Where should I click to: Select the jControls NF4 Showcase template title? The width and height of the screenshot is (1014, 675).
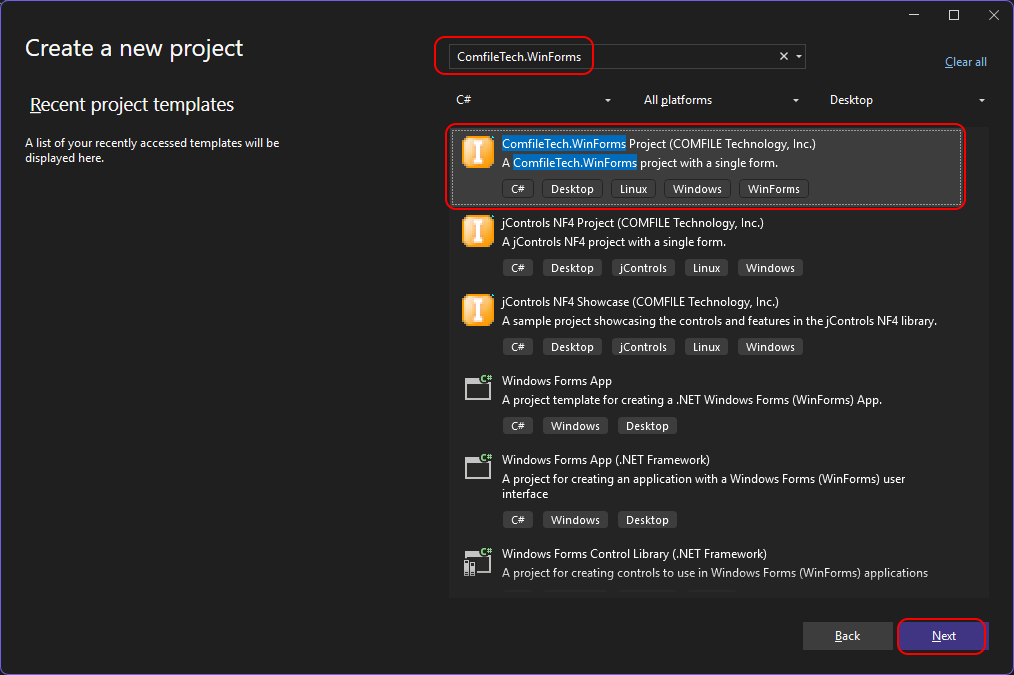point(639,302)
